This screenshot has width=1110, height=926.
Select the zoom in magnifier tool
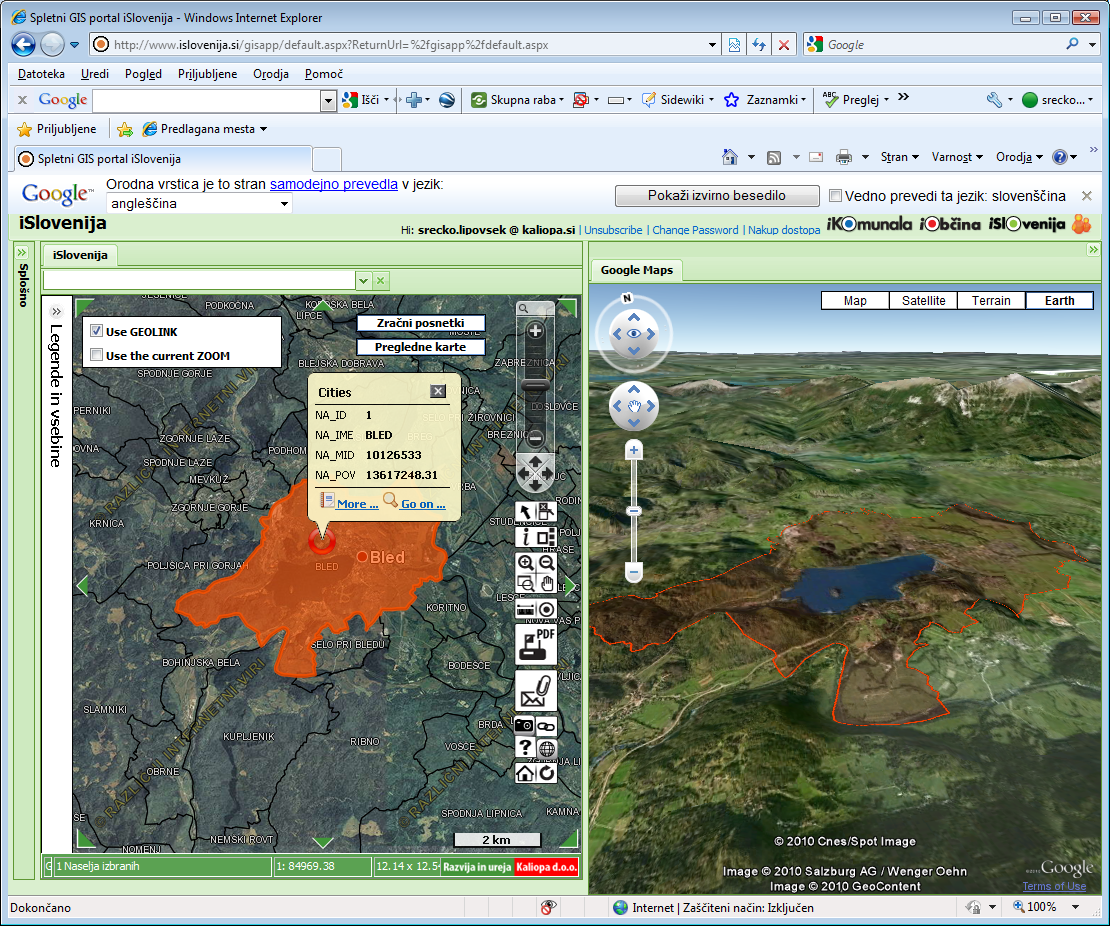point(525,563)
